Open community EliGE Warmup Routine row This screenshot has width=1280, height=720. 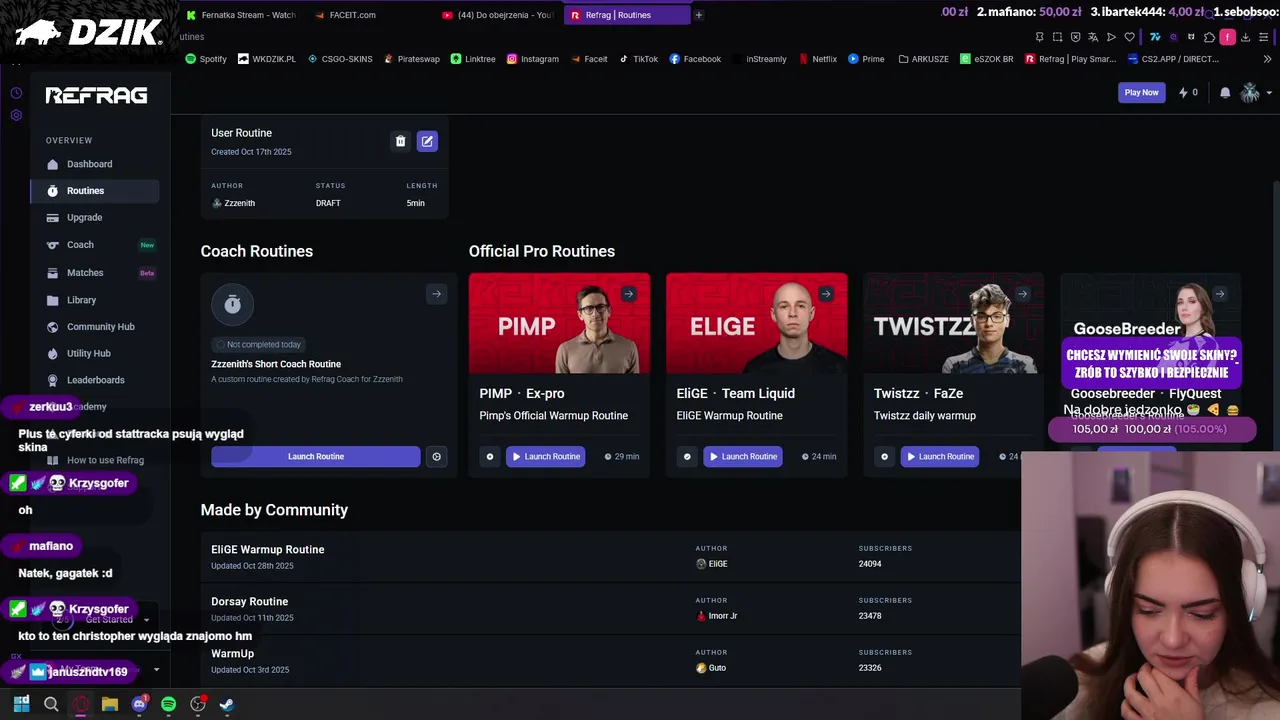click(x=610, y=557)
